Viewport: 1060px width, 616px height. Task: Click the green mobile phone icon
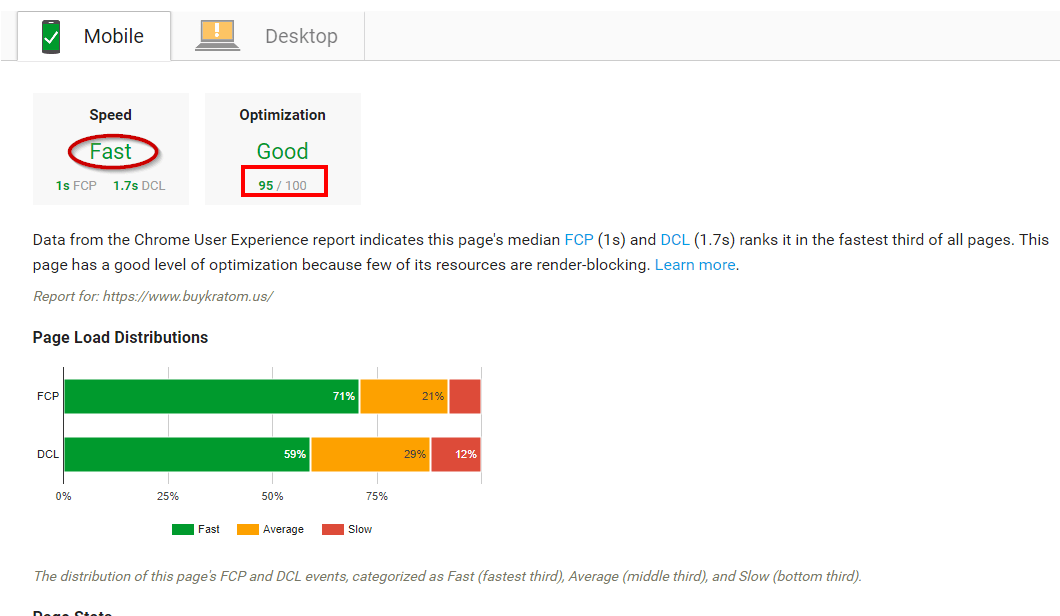[x=51, y=36]
